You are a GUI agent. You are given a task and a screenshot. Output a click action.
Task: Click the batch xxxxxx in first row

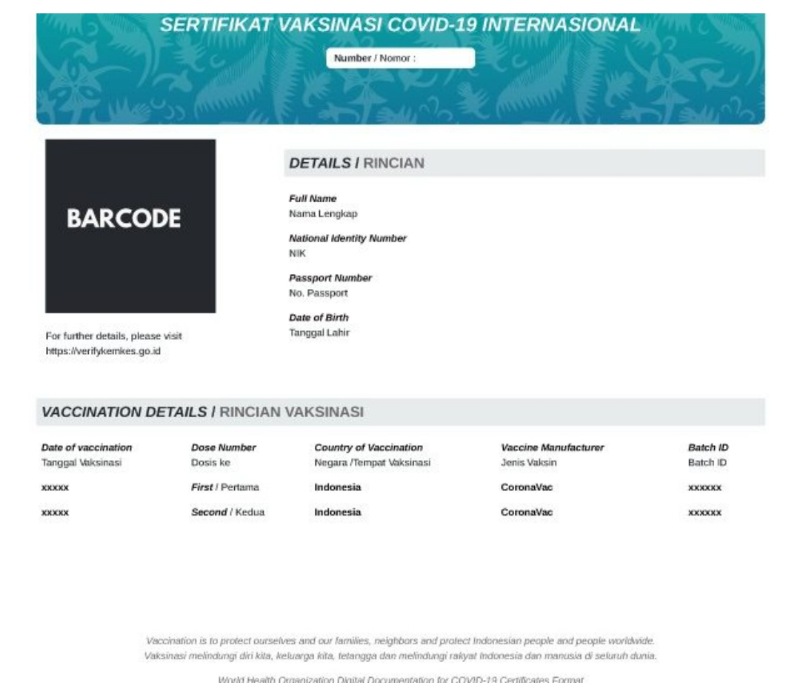[705, 488]
